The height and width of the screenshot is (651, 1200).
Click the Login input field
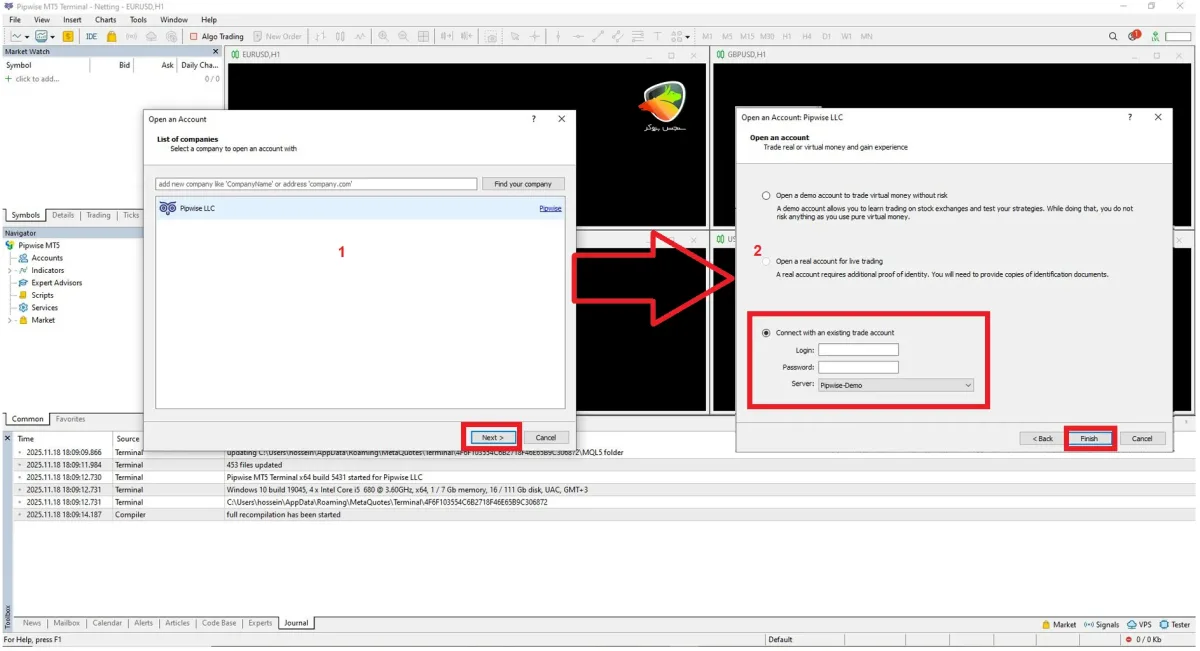(858, 350)
